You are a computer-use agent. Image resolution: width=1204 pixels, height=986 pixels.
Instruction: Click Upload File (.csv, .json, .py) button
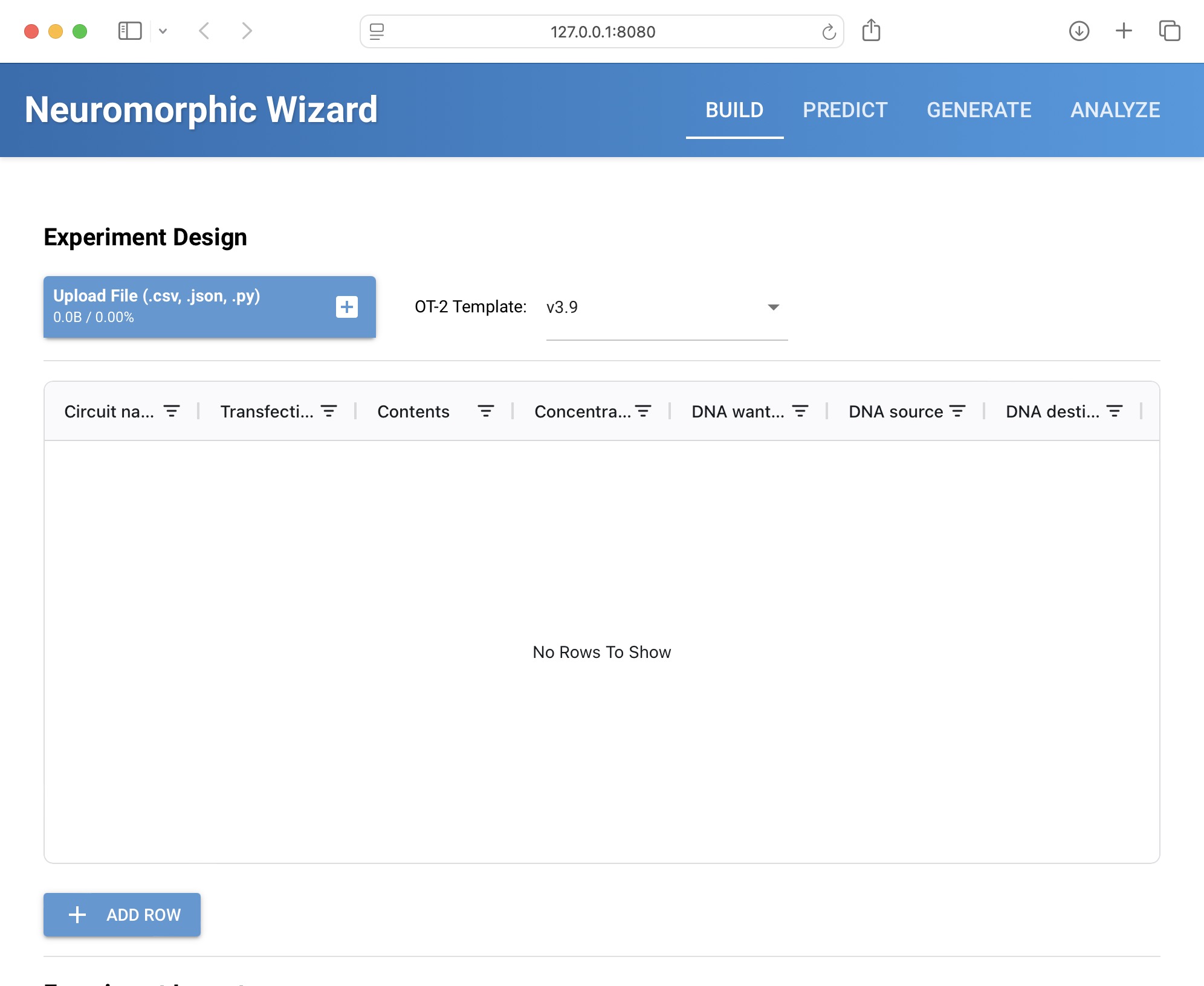pyautogui.click(x=181, y=306)
